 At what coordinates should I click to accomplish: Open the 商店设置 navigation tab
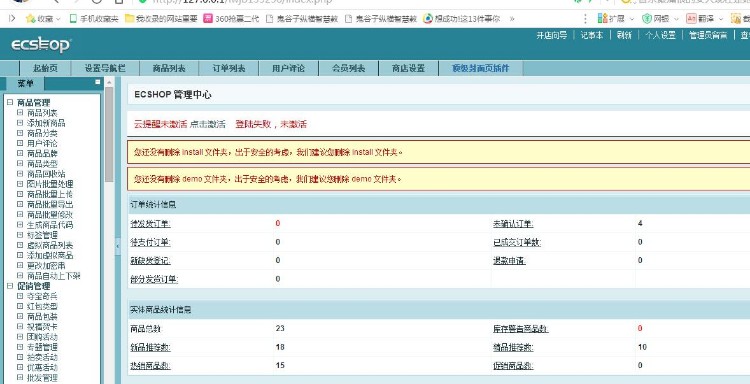point(408,68)
